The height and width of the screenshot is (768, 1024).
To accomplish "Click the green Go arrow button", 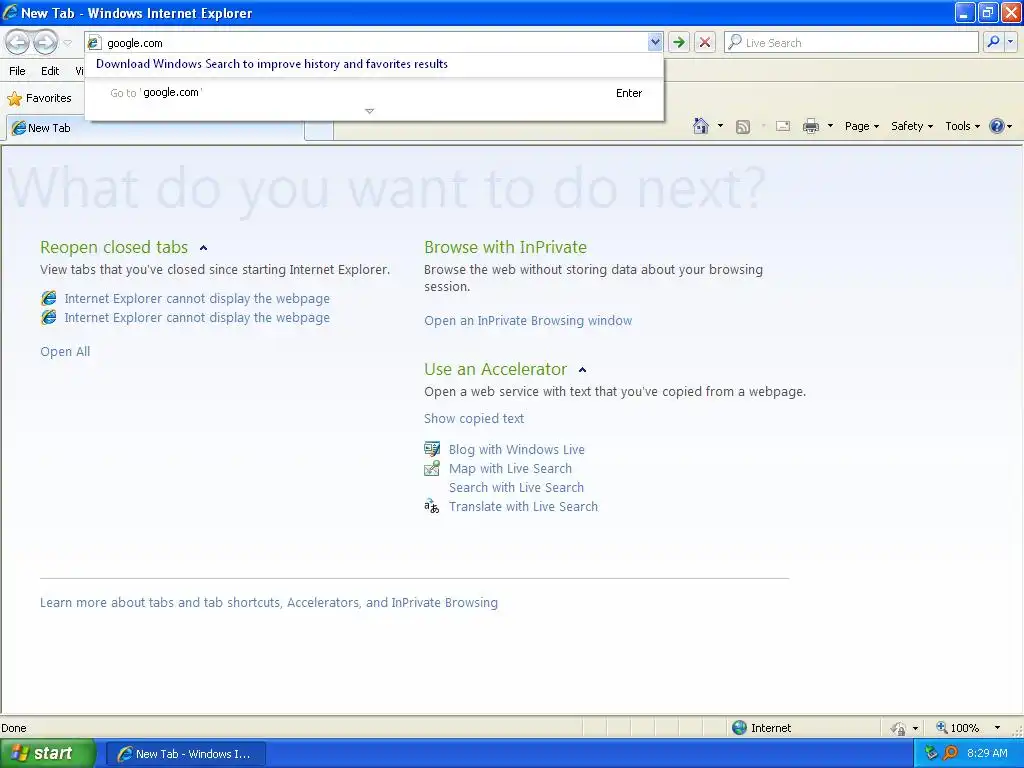I will (679, 43).
